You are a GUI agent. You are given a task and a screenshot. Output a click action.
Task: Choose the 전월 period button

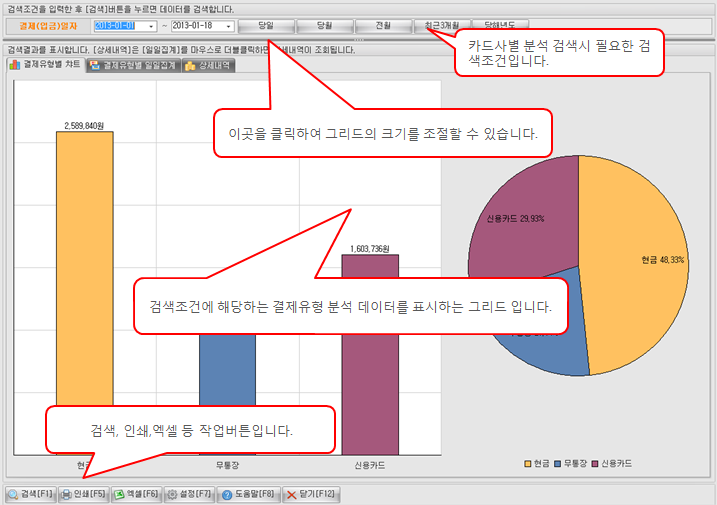tap(383, 26)
